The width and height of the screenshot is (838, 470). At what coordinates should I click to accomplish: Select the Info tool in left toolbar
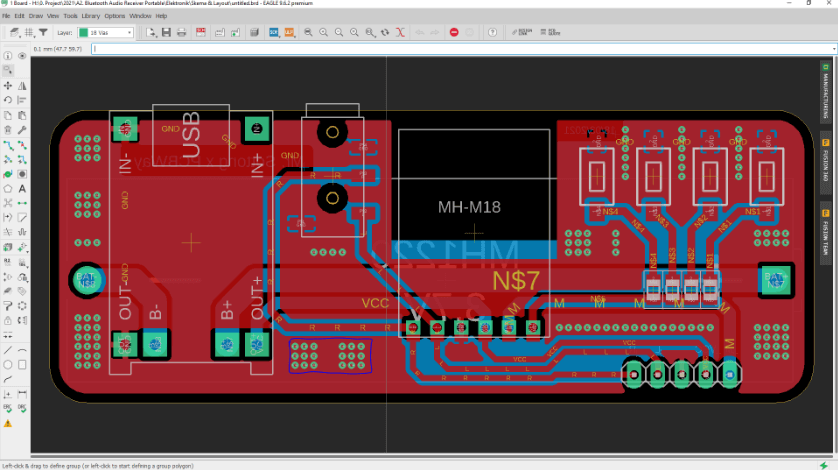pyautogui.click(x=8, y=57)
